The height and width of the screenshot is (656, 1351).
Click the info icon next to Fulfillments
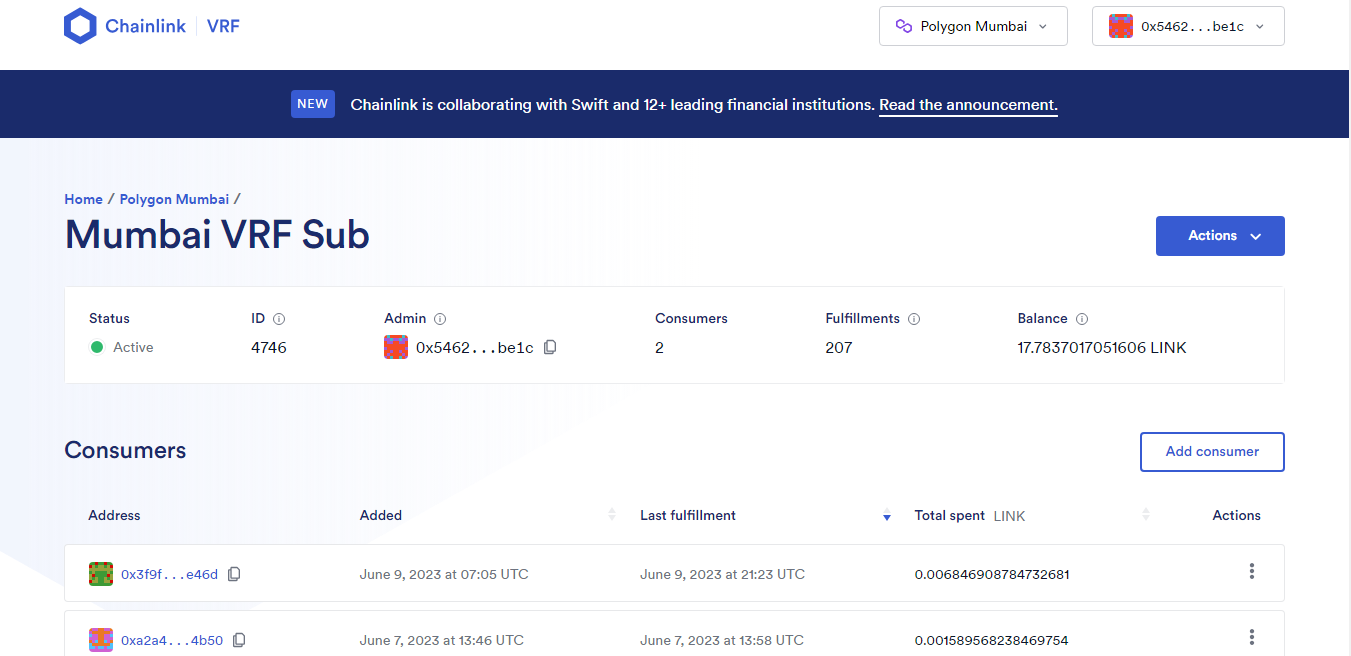(914, 319)
